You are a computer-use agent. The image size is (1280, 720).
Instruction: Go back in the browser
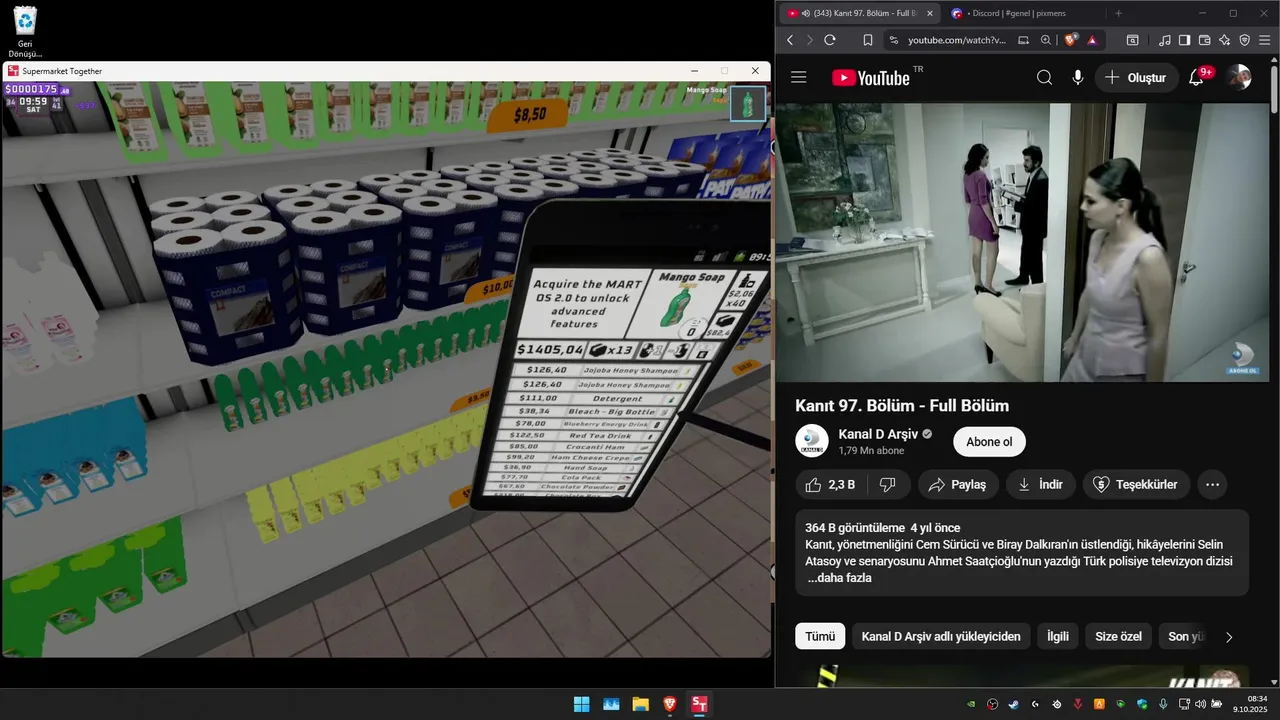790,40
